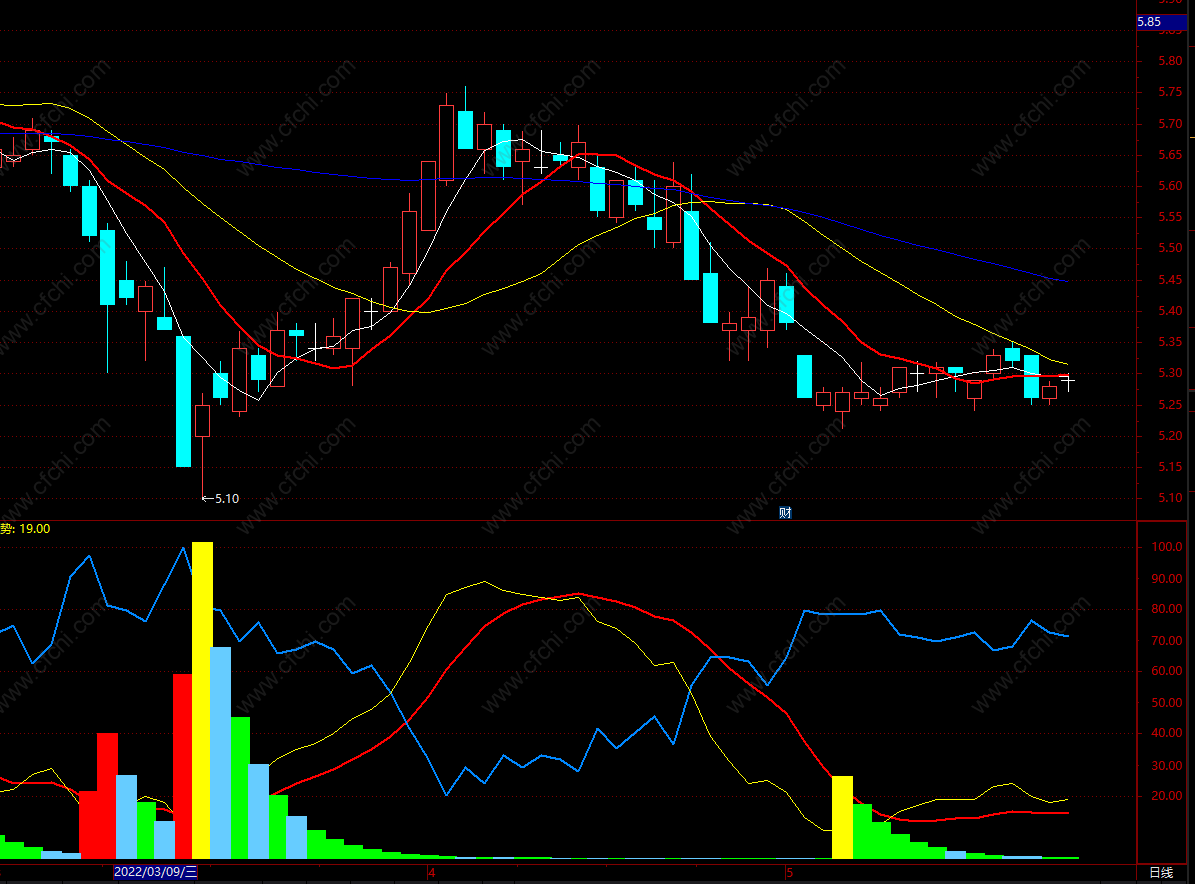Click the highlighted 5.85 price tag

(1161, 22)
